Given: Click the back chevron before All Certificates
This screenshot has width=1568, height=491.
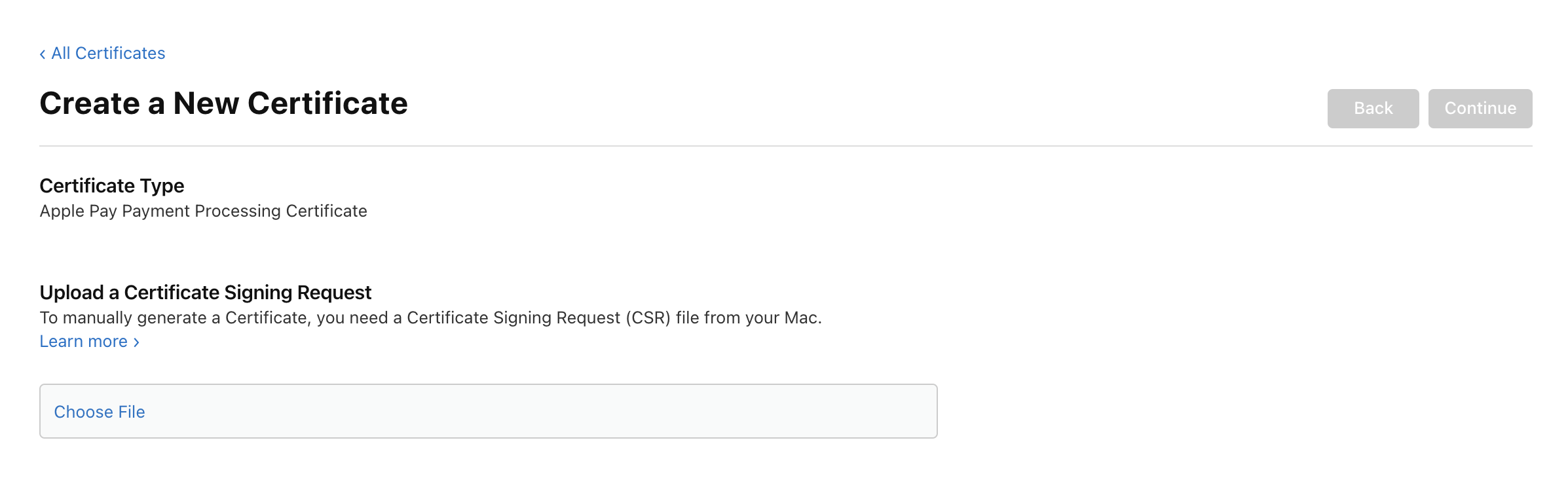Looking at the screenshot, I should 43,52.
